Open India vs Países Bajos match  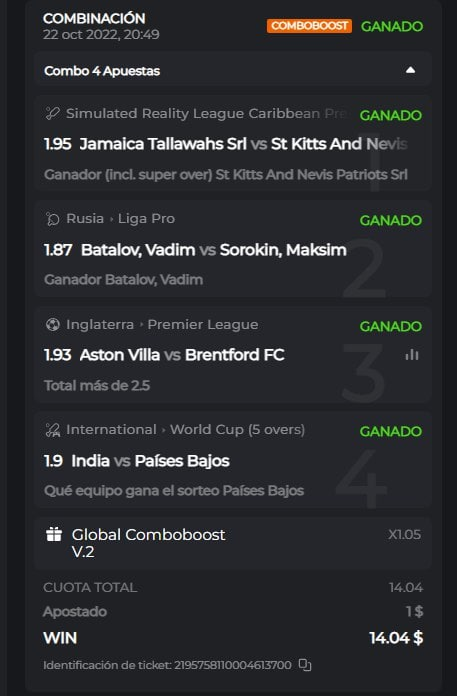click(x=150, y=461)
